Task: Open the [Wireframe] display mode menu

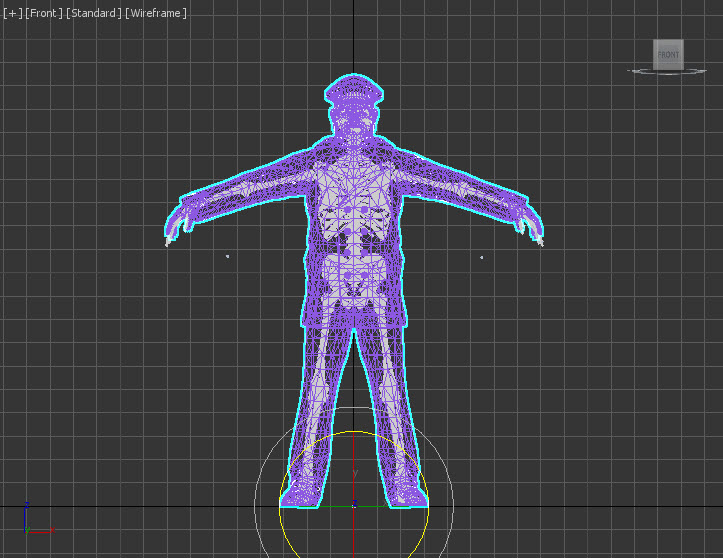Action: 156,13
